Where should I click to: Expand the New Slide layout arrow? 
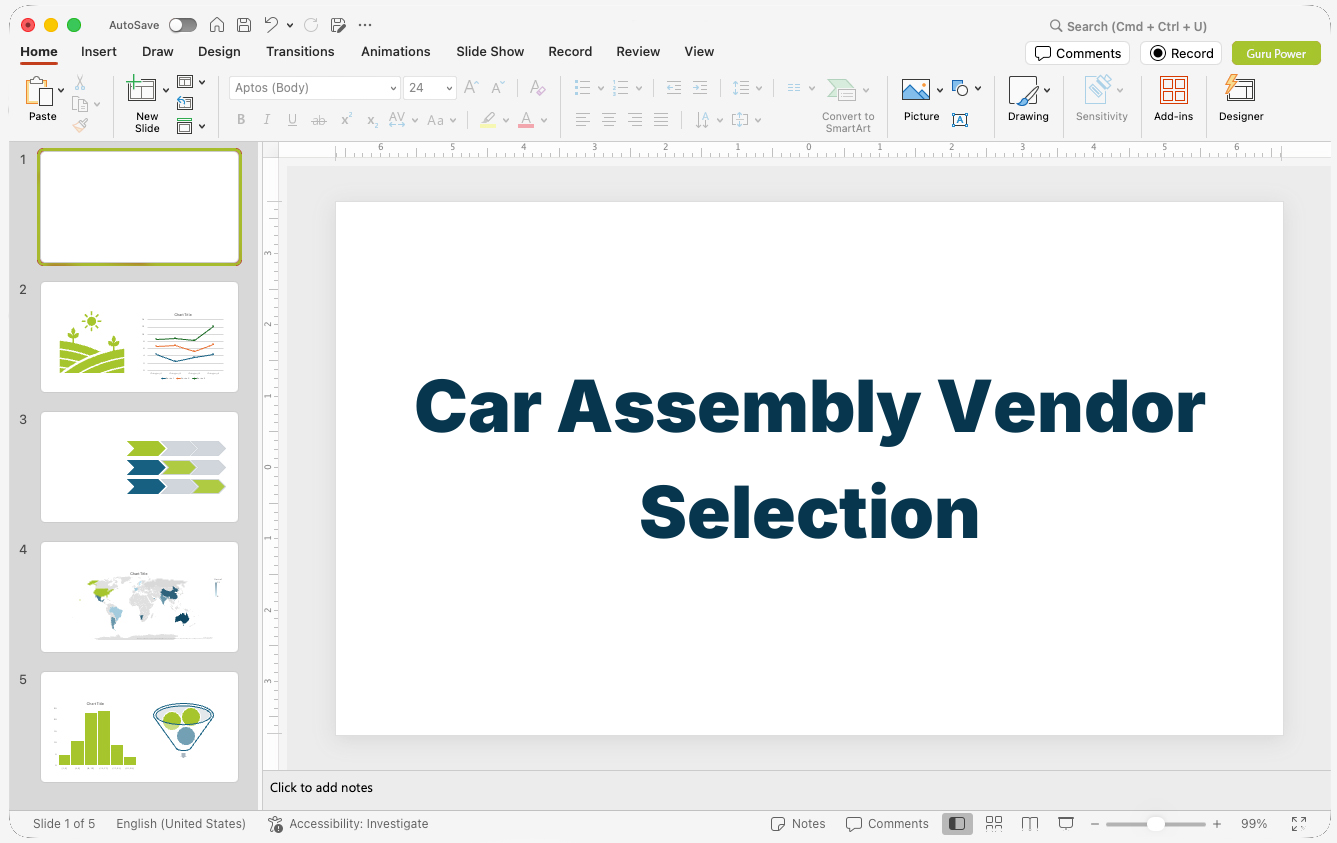[166, 90]
